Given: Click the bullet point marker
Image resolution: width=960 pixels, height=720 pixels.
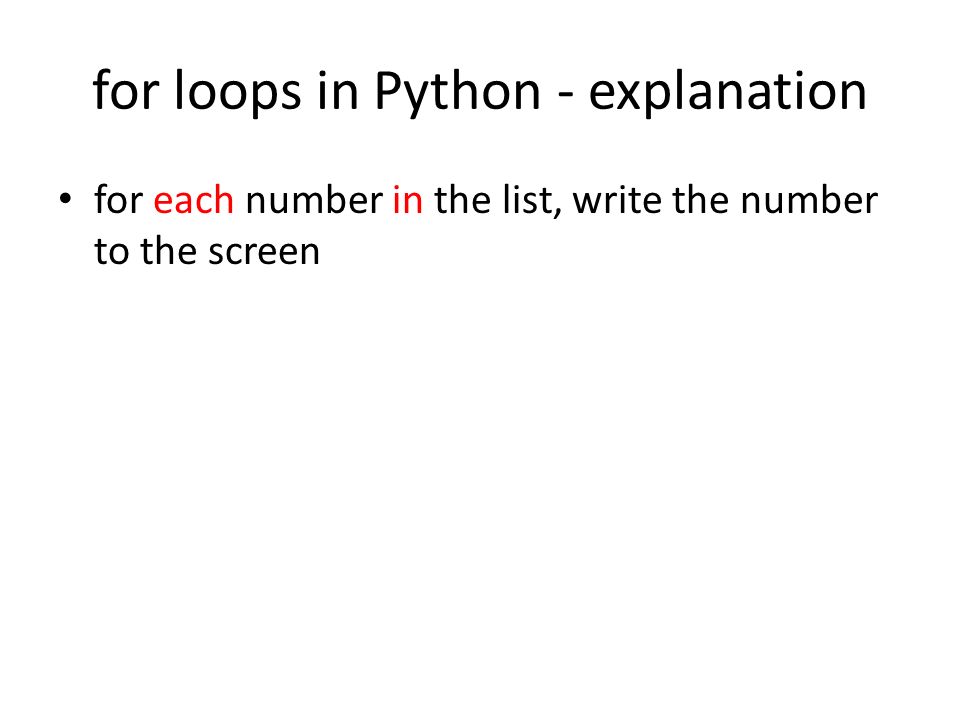Looking at the screenshot, I should tap(66, 198).
